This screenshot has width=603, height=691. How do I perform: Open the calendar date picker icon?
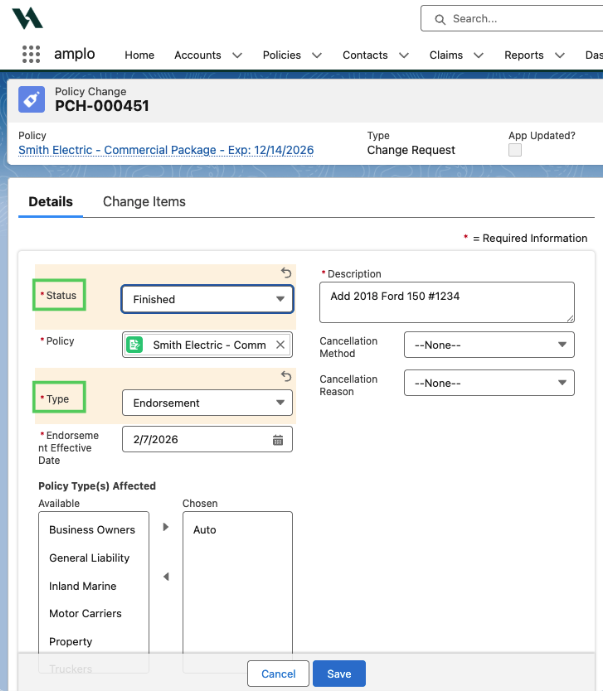pyautogui.click(x=278, y=440)
